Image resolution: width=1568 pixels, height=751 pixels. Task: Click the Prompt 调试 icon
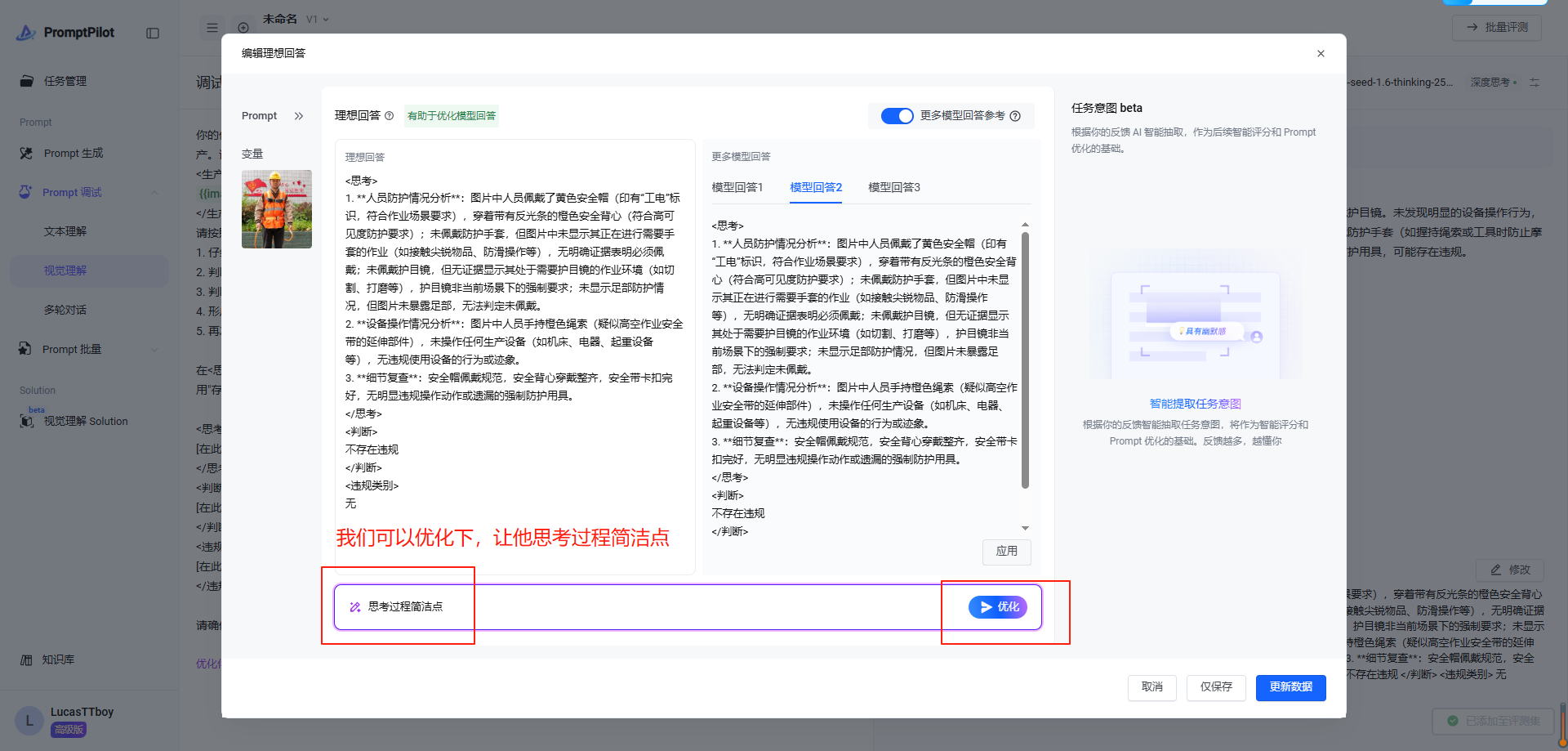(26, 192)
